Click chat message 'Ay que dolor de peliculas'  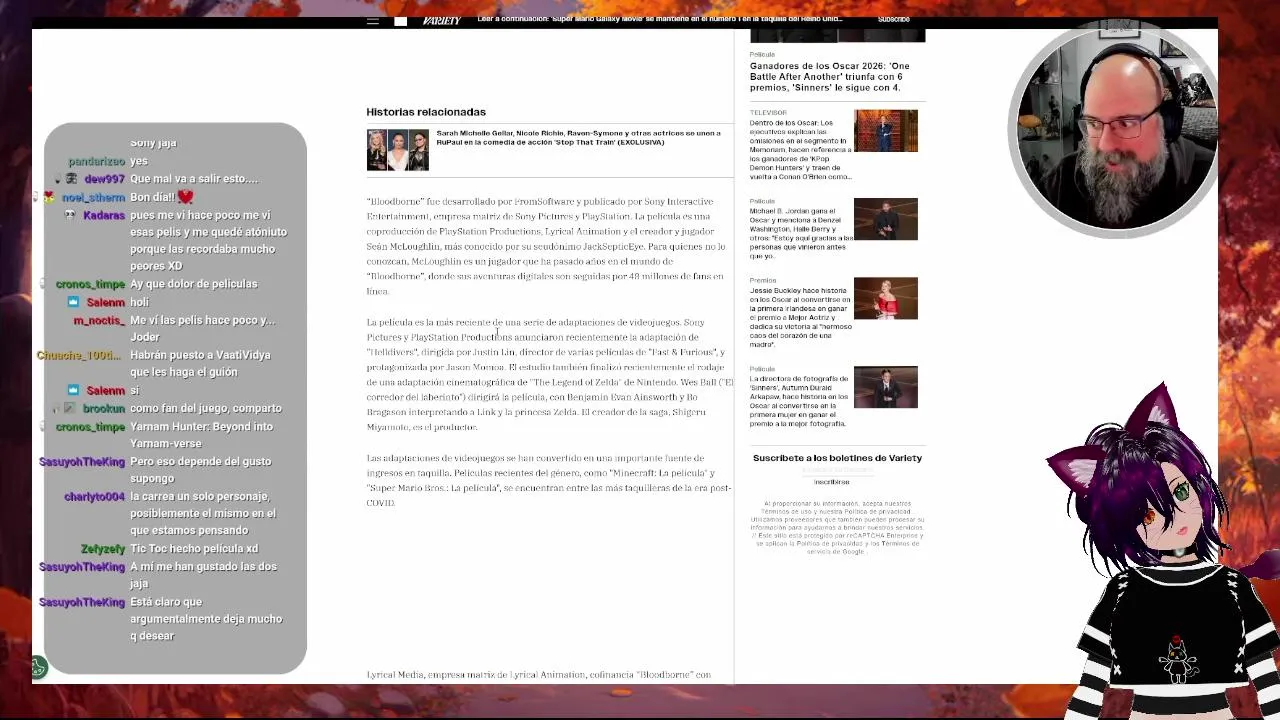tap(194, 284)
